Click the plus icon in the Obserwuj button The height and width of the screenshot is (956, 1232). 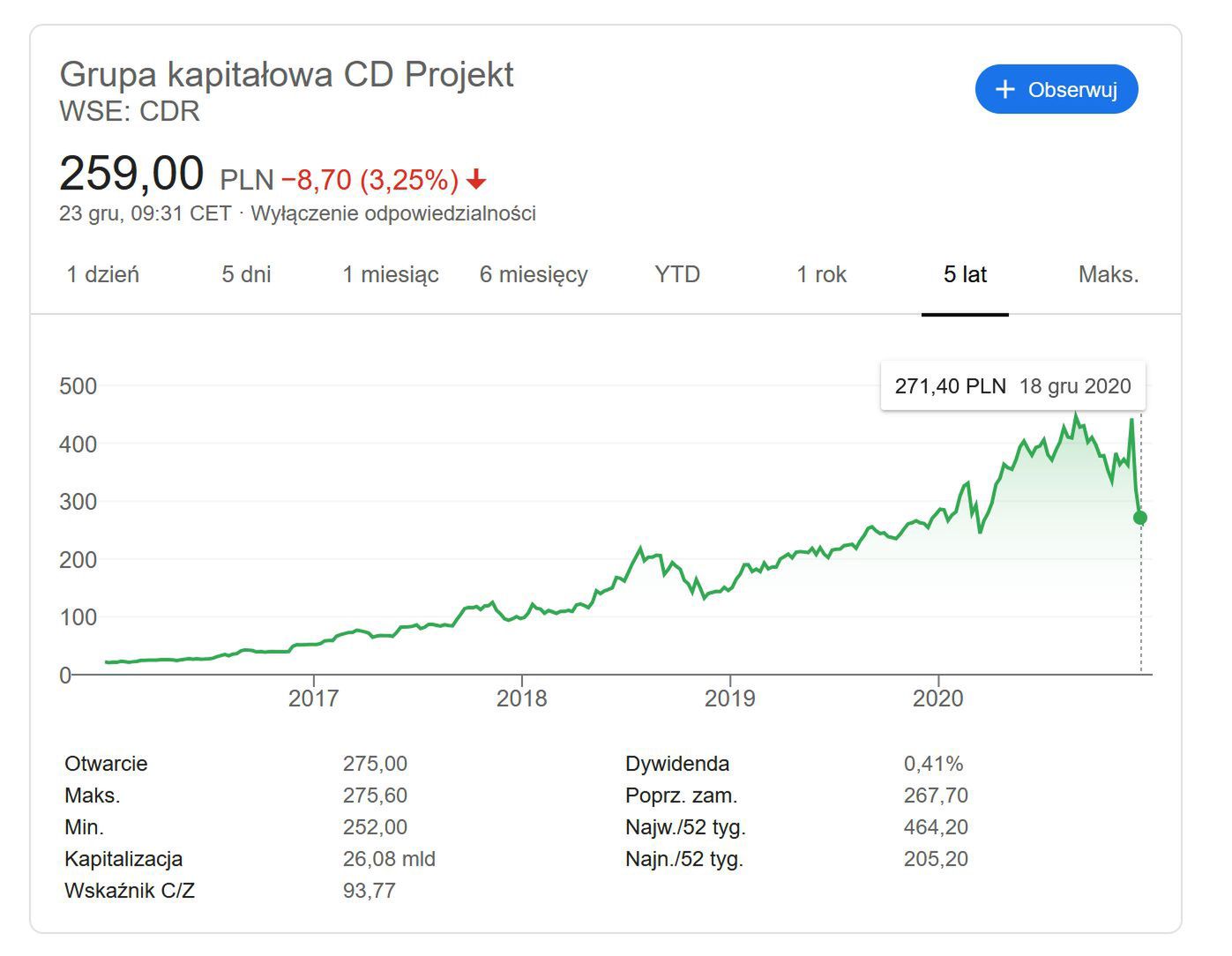tap(1004, 89)
